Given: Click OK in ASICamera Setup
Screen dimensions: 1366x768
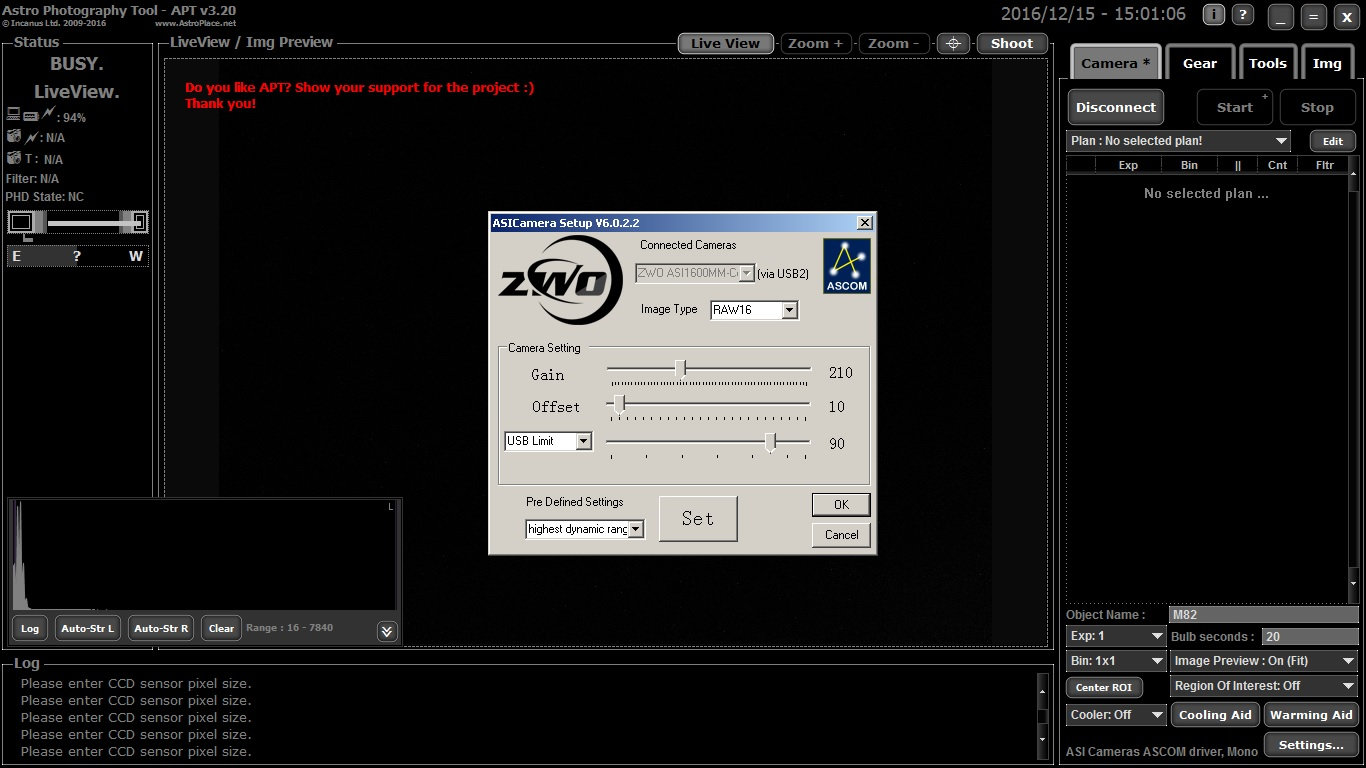Looking at the screenshot, I should coord(841,504).
